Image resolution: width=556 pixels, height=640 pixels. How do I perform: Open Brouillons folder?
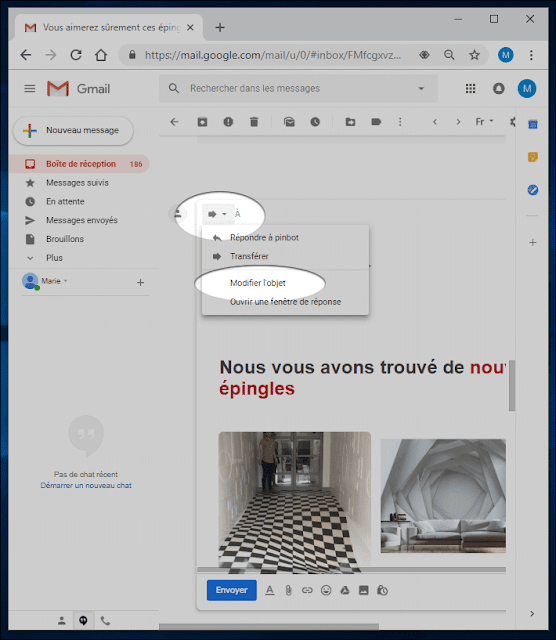(79, 239)
